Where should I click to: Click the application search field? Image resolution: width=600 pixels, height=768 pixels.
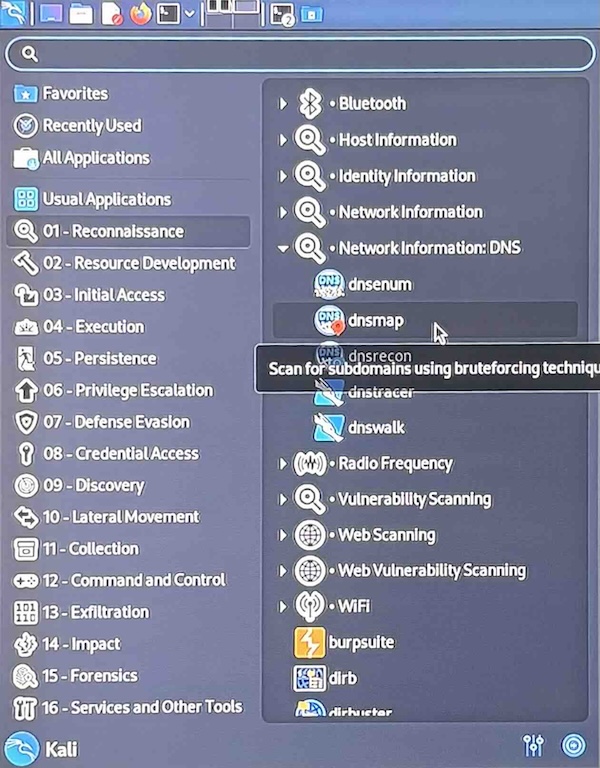click(300, 53)
